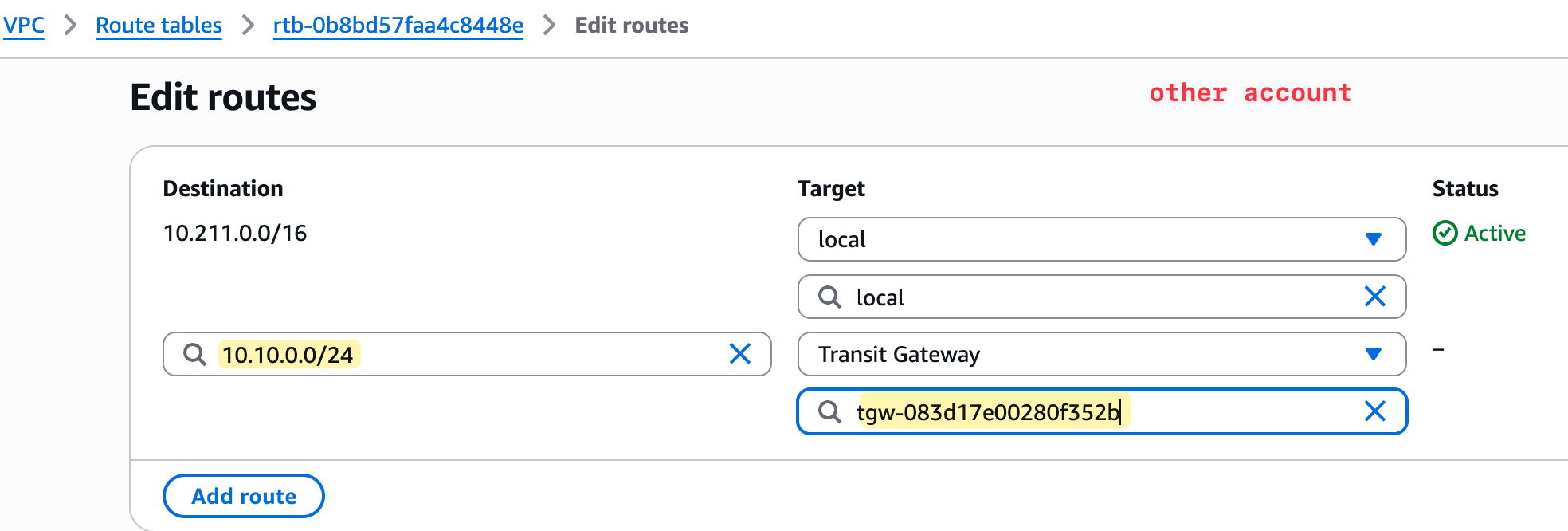Viewport: 1568px width, 531px height.
Task: Focus the local target search input
Action: pyautogui.click(x=1102, y=297)
